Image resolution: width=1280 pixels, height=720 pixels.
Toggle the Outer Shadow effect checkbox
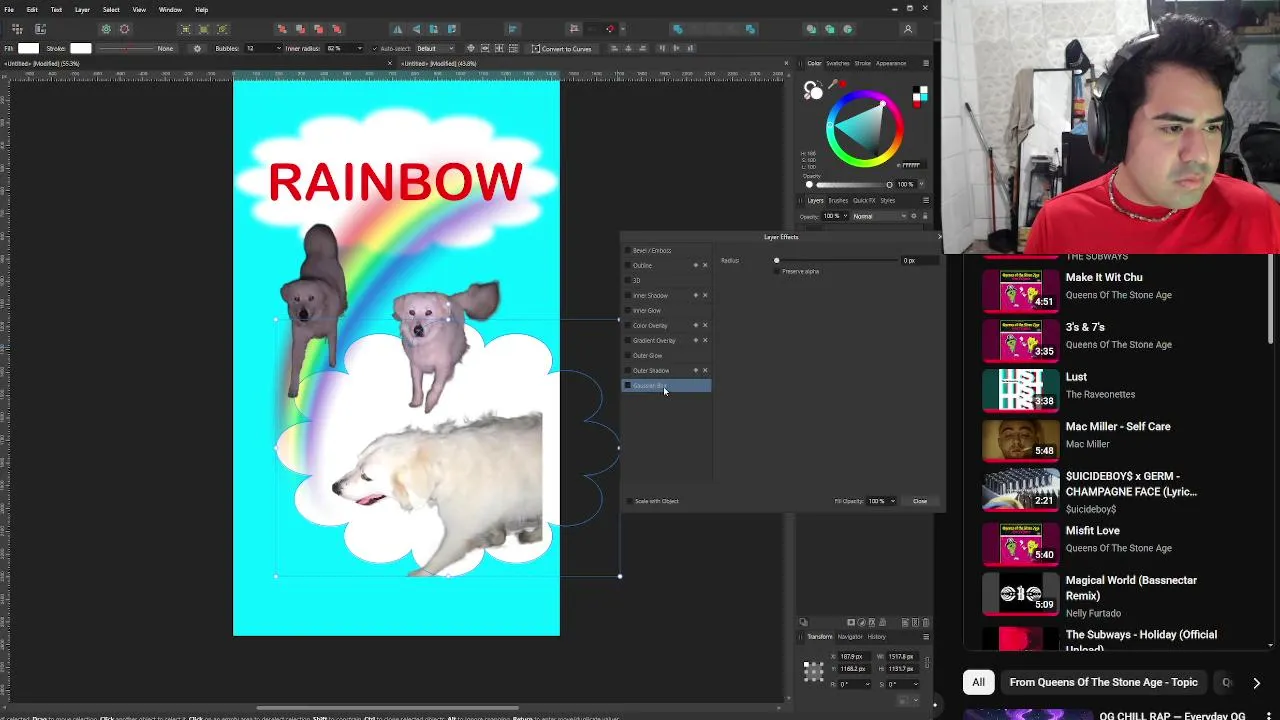[628, 370]
